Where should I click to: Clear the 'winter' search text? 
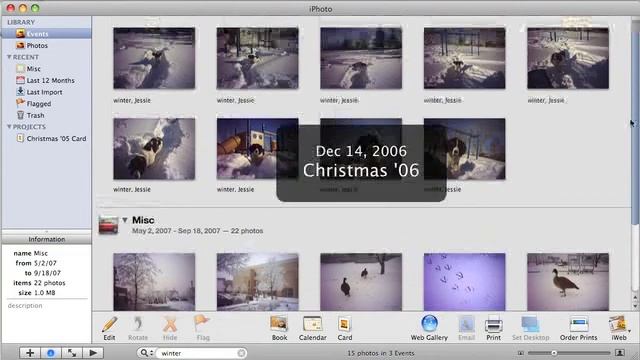click(242, 353)
